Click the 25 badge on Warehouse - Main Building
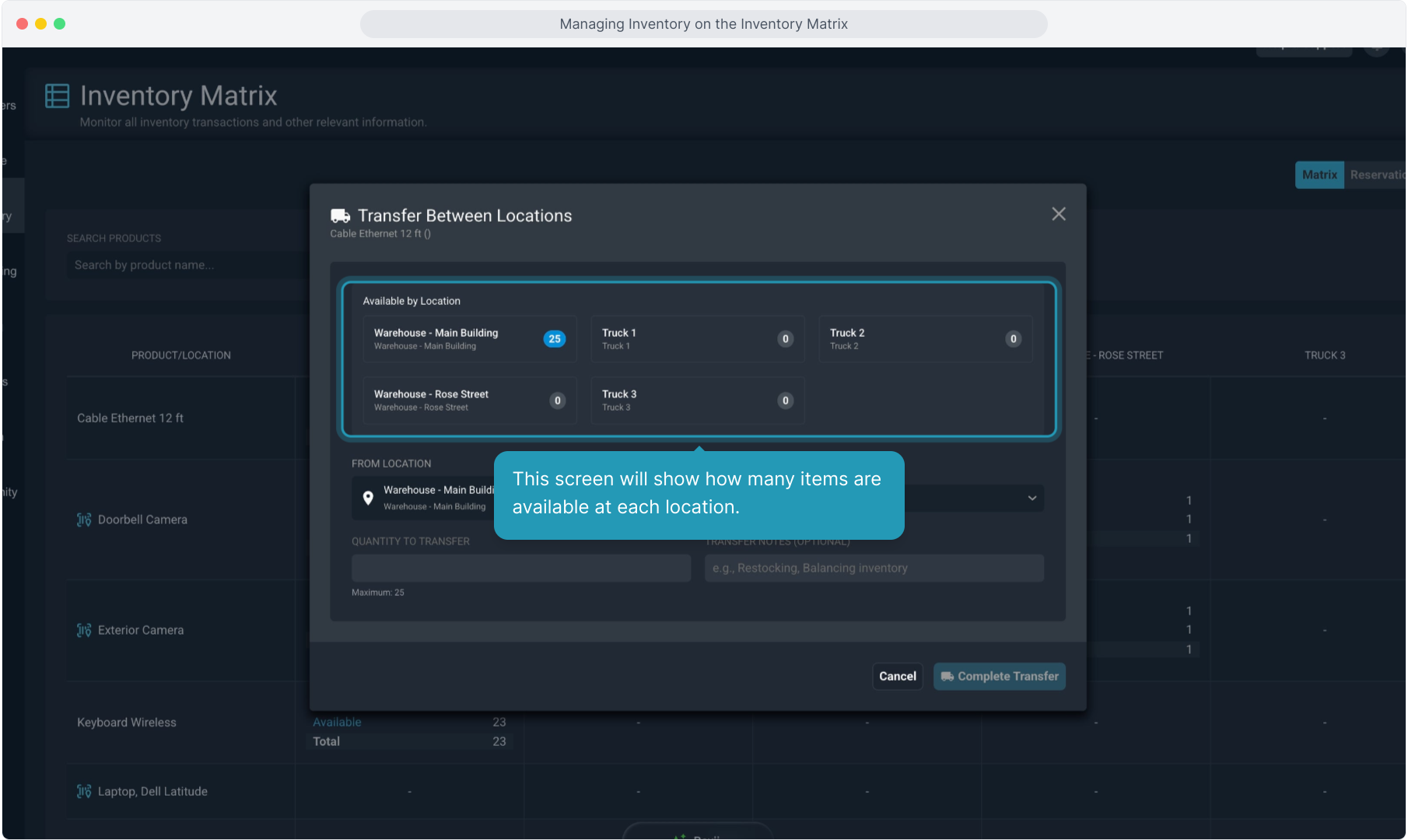 [x=554, y=339]
